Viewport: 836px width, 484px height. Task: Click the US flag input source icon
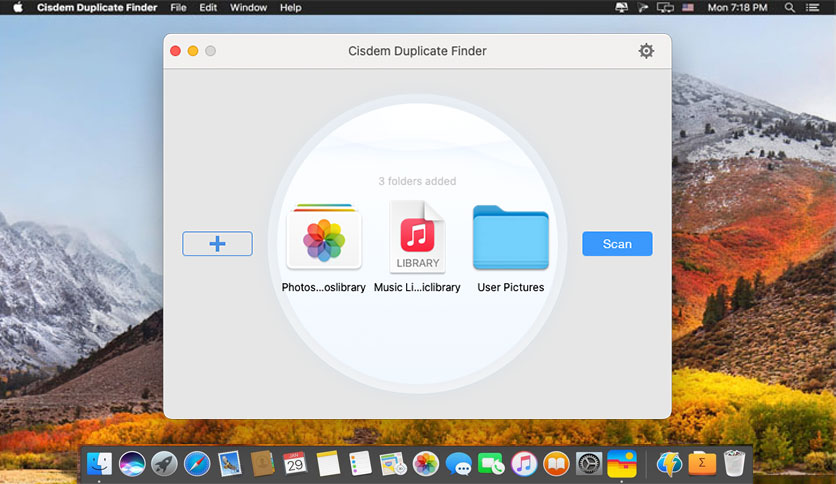(688, 7)
